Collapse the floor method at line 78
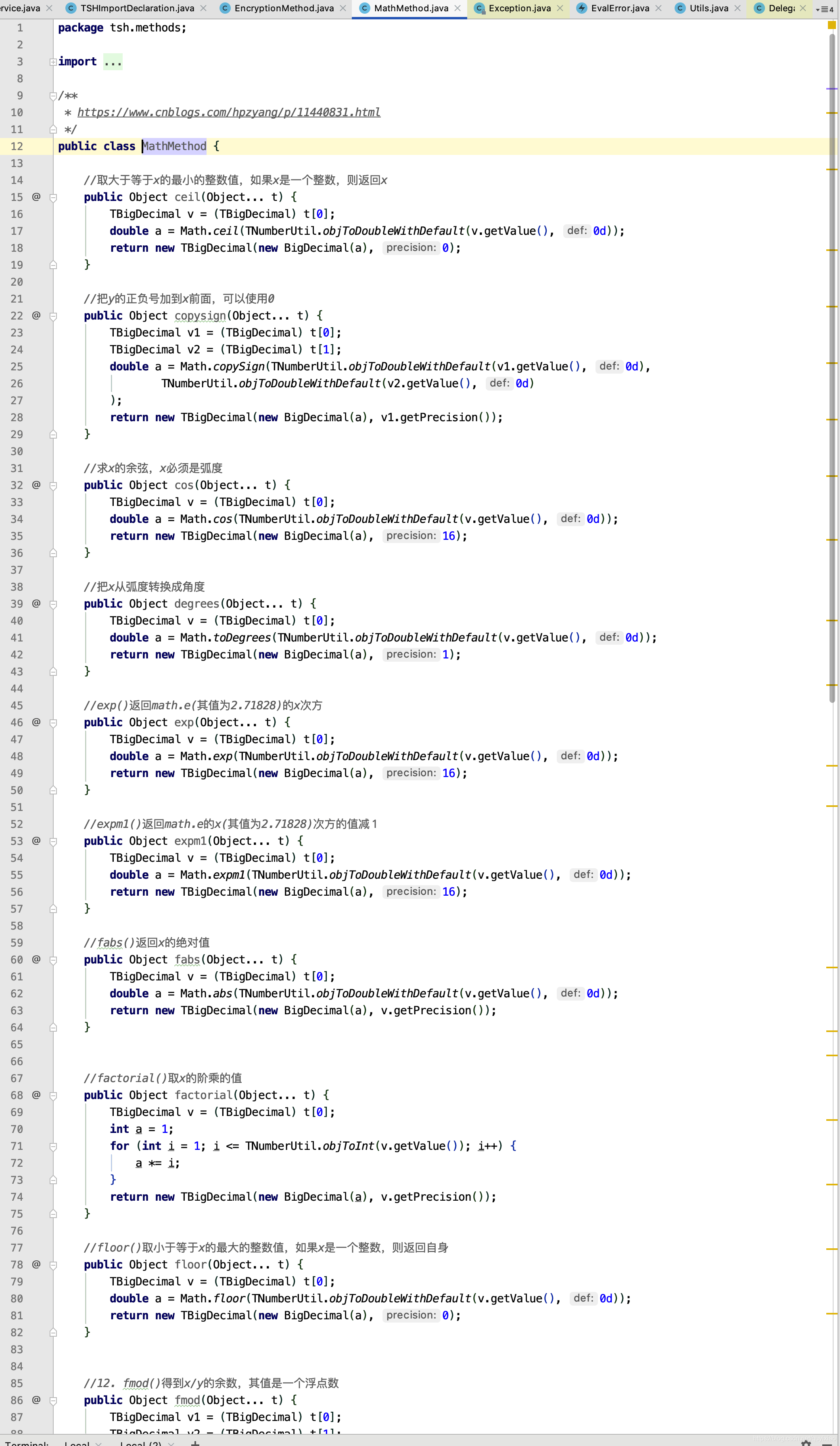Screen dimensions: 840x1446 coord(53,1265)
